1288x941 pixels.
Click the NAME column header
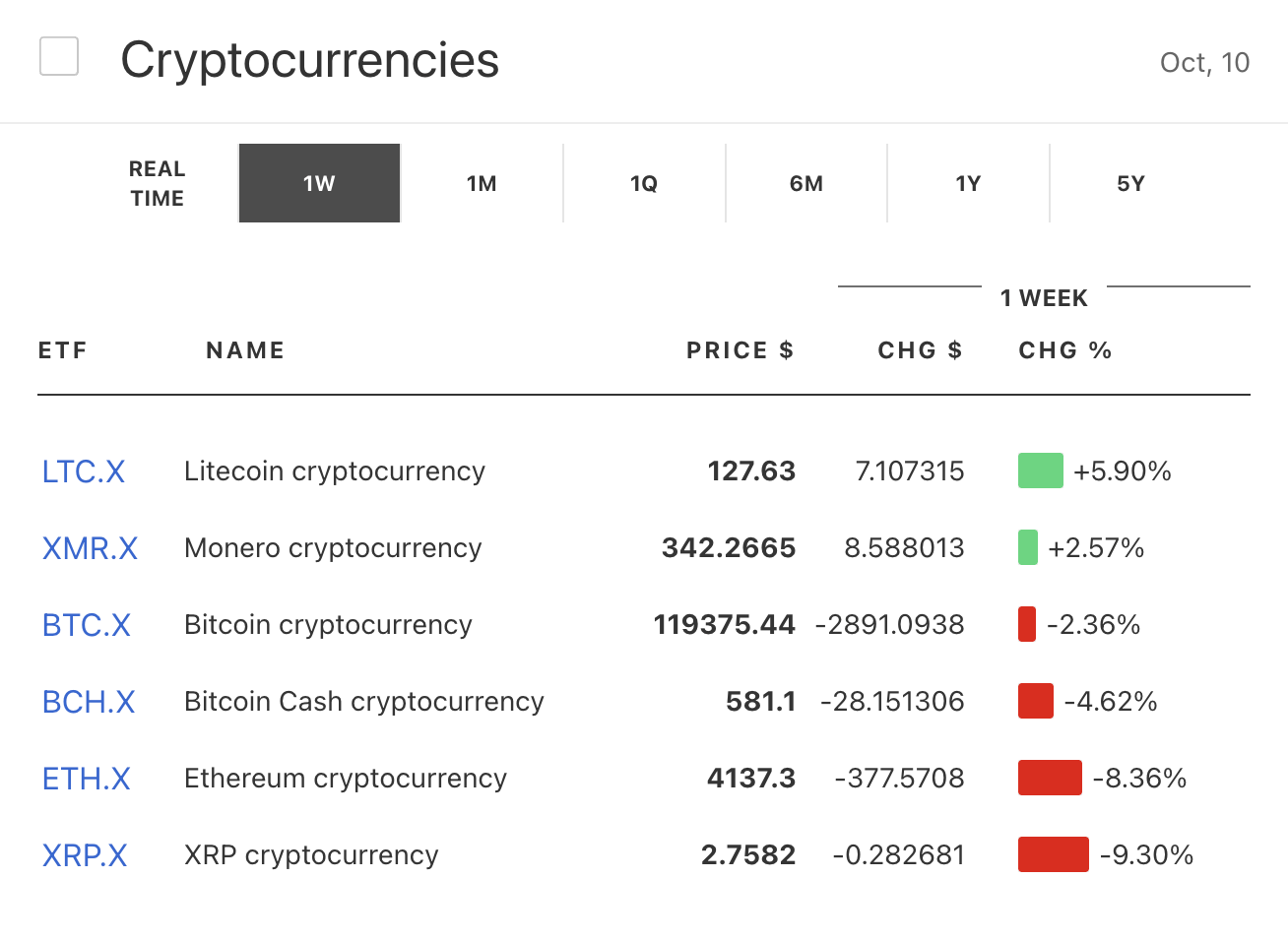point(245,350)
